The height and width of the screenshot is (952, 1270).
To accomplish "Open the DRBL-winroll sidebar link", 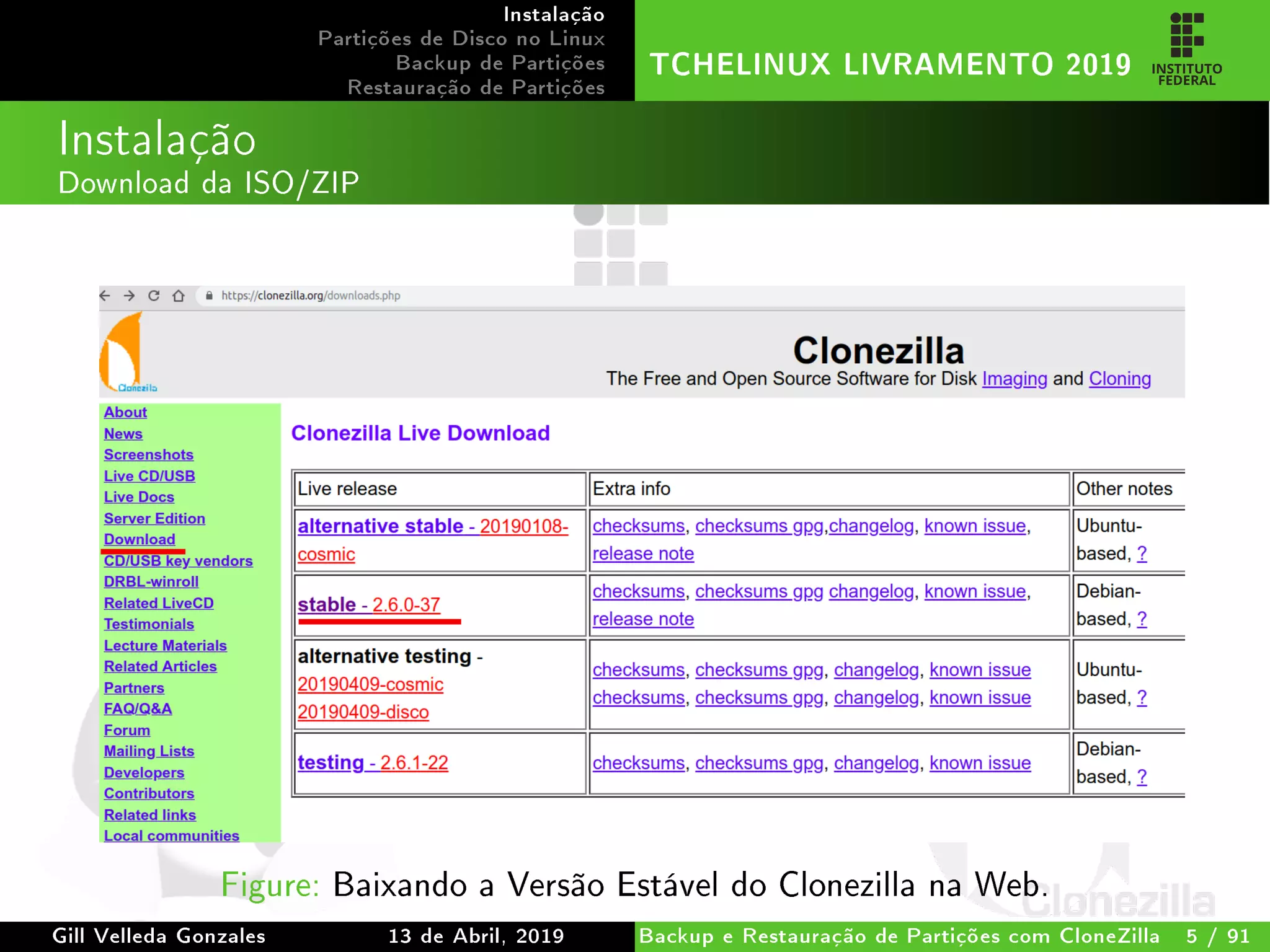I will point(151,581).
